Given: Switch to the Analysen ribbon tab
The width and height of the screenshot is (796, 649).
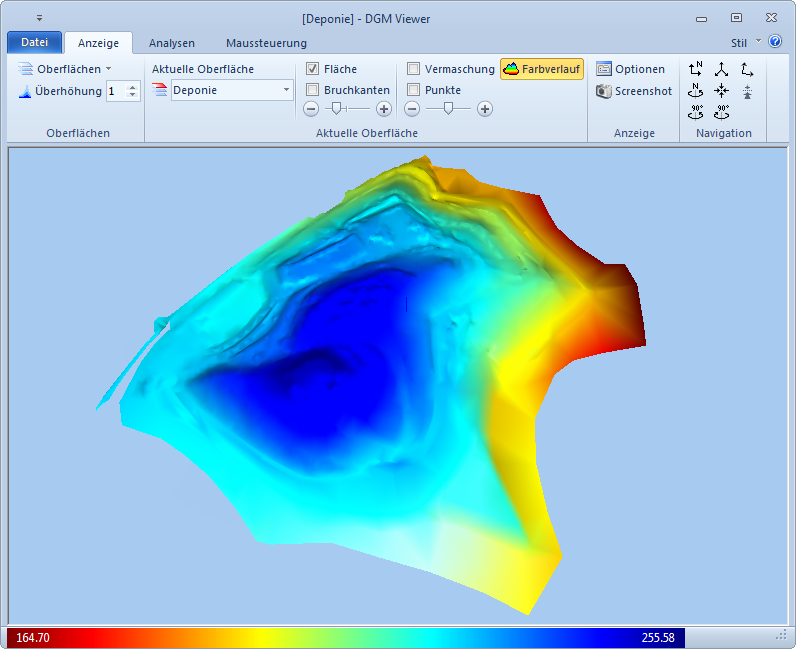Looking at the screenshot, I should (172, 43).
